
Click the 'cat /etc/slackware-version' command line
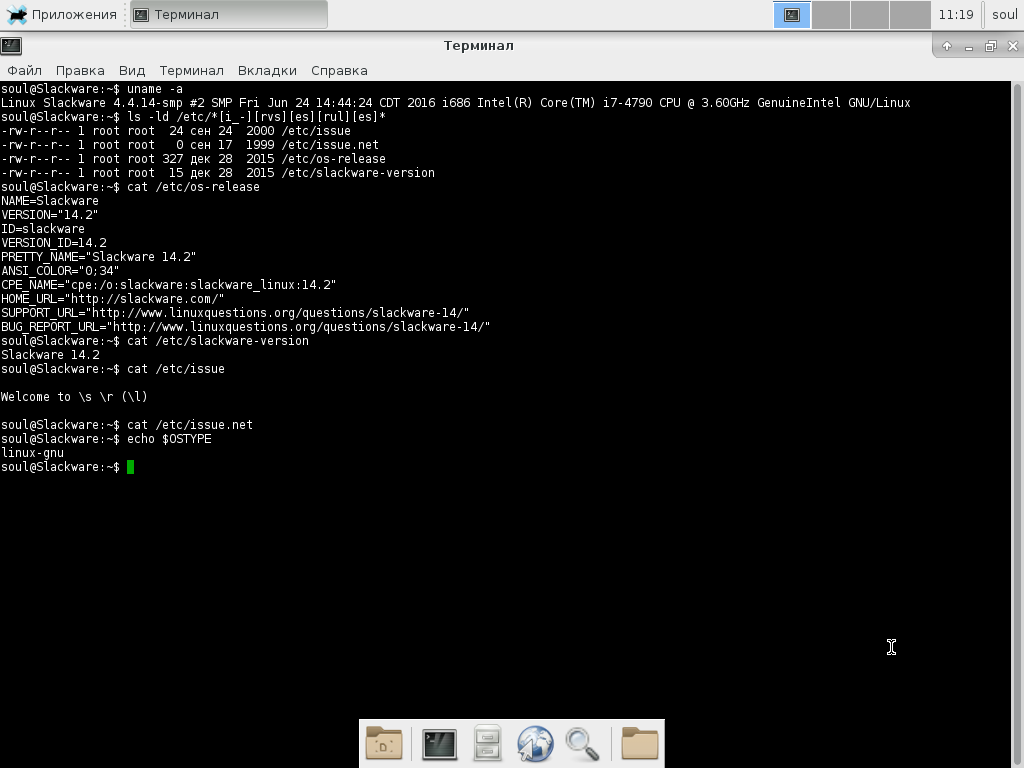pos(155,341)
